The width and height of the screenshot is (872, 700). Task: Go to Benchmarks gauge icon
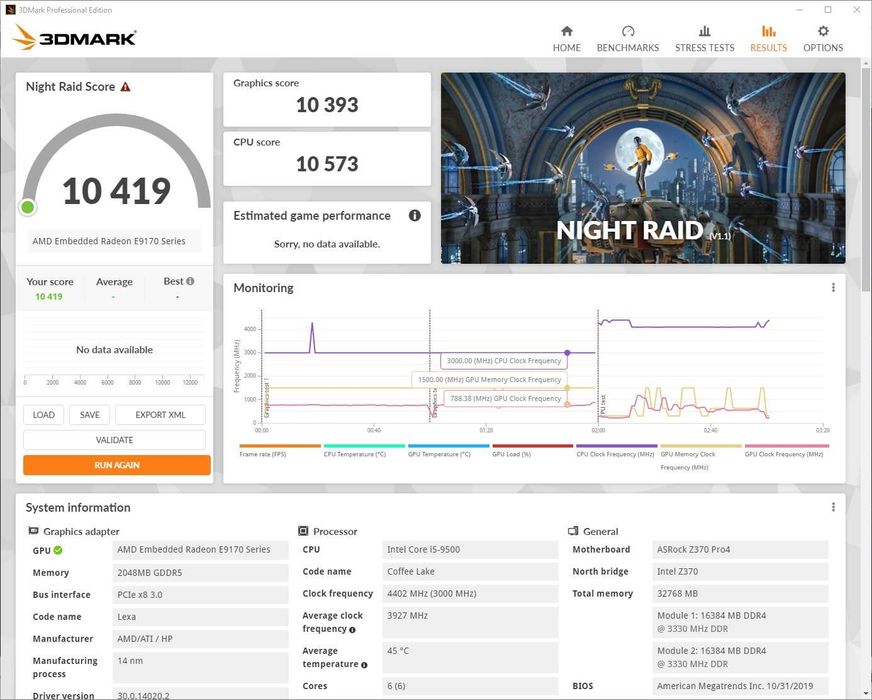pos(628,31)
